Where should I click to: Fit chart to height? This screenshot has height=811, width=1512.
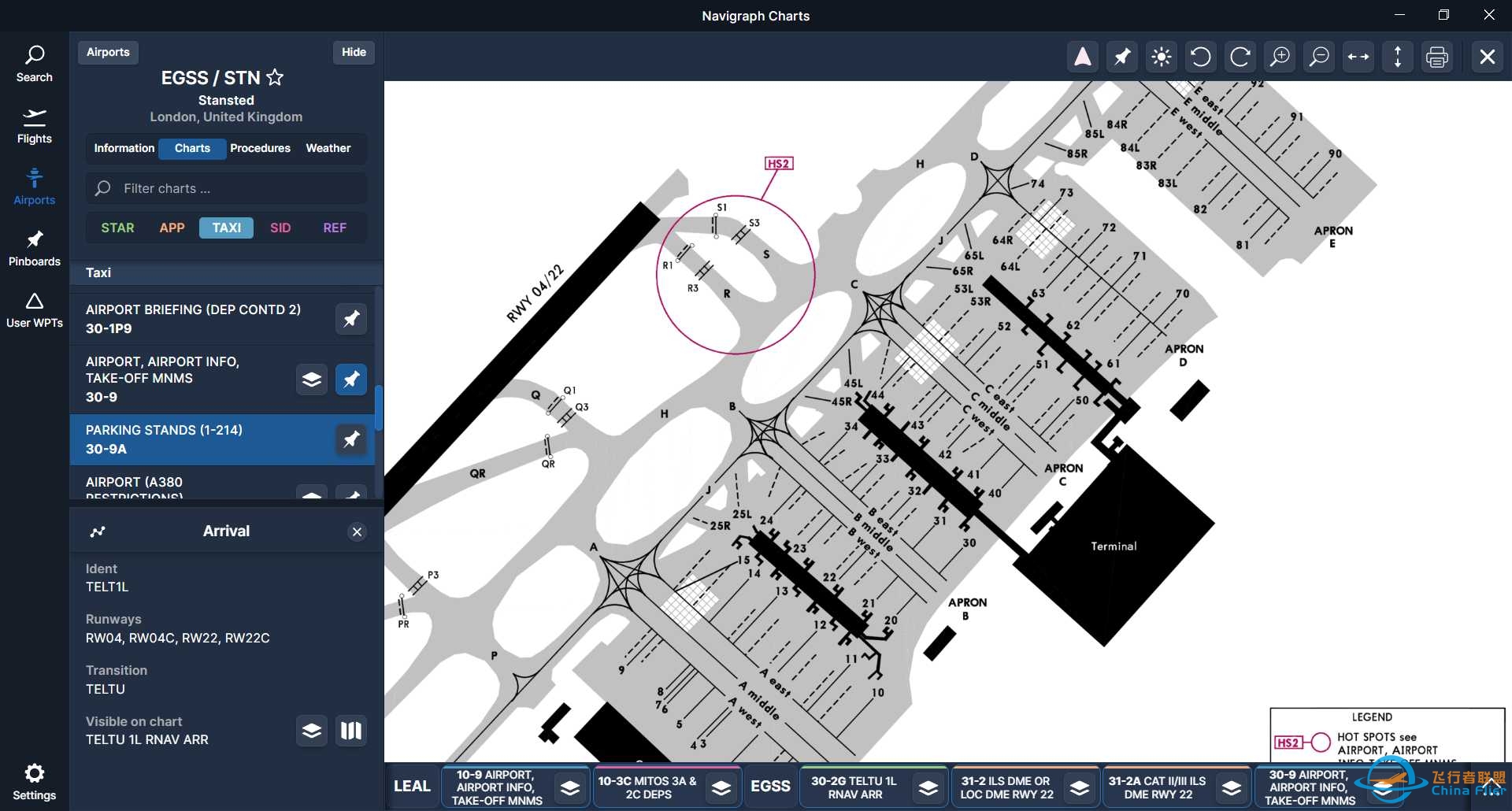tap(1397, 57)
